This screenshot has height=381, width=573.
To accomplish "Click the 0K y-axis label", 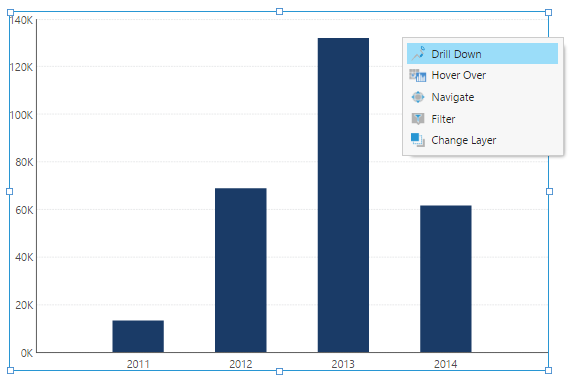I will pos(27,353).
